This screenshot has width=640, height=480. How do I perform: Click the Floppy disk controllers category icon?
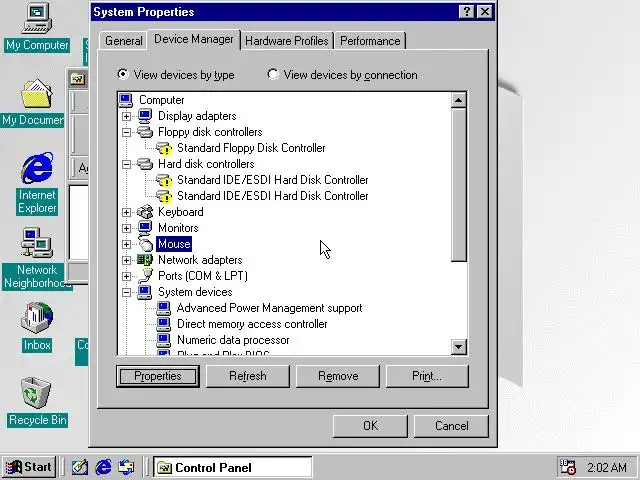tap(145, 132)
